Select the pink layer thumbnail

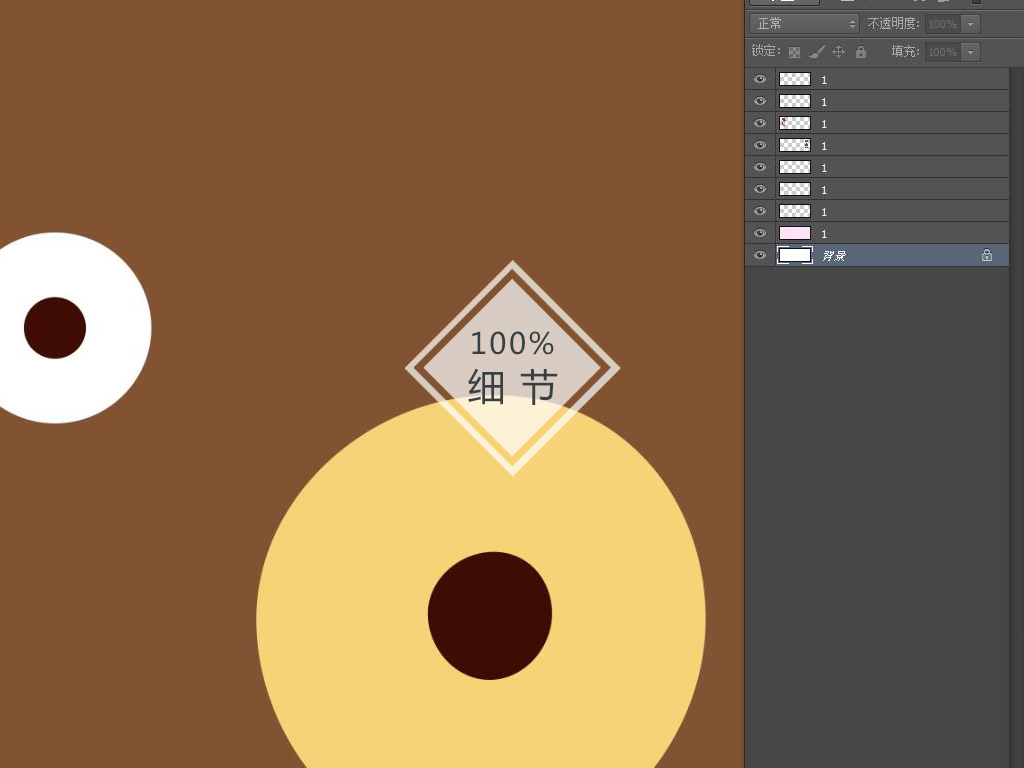coord(795,233)
